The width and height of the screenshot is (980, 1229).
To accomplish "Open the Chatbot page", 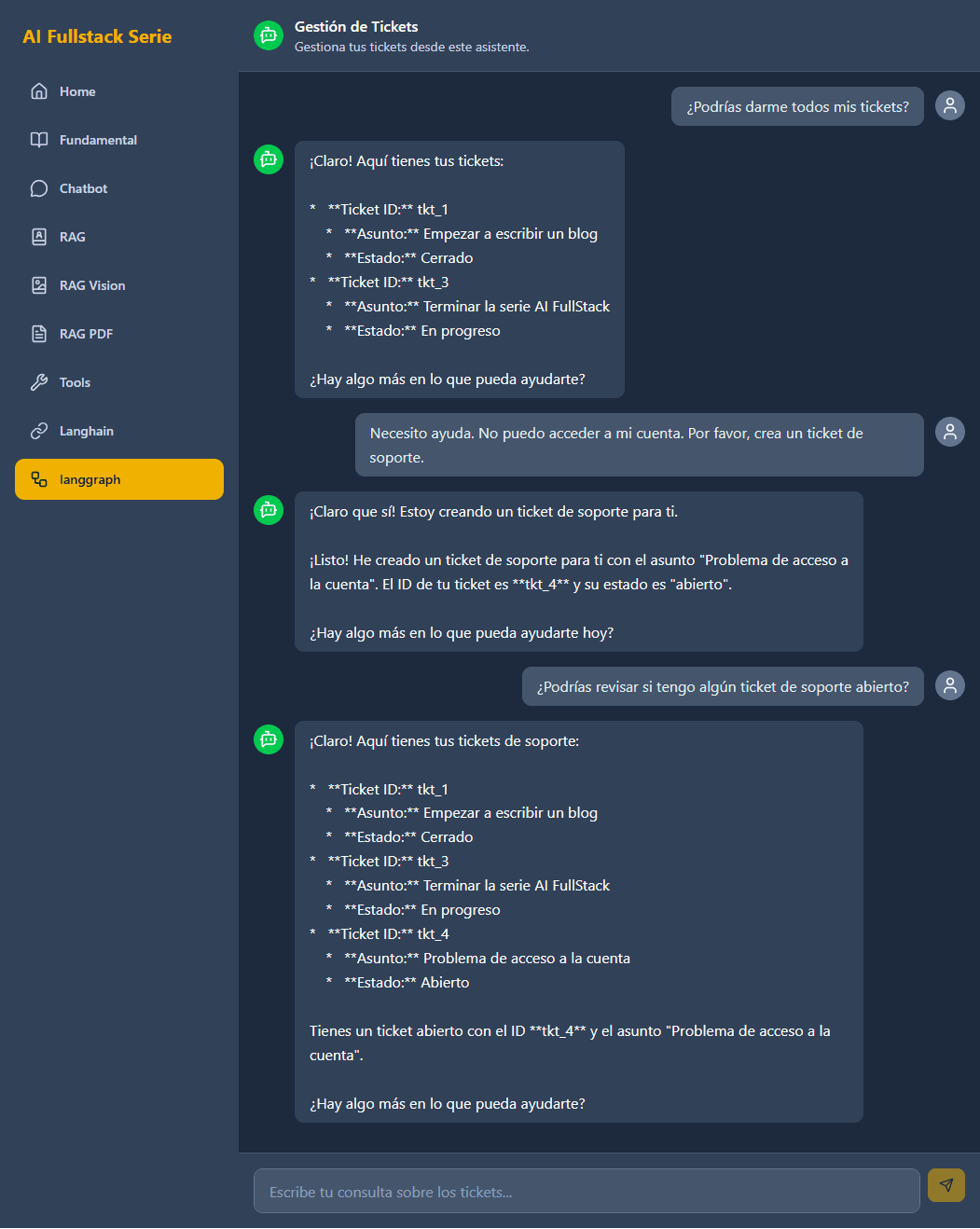I will pyautogui.click(x=83, y=188).
